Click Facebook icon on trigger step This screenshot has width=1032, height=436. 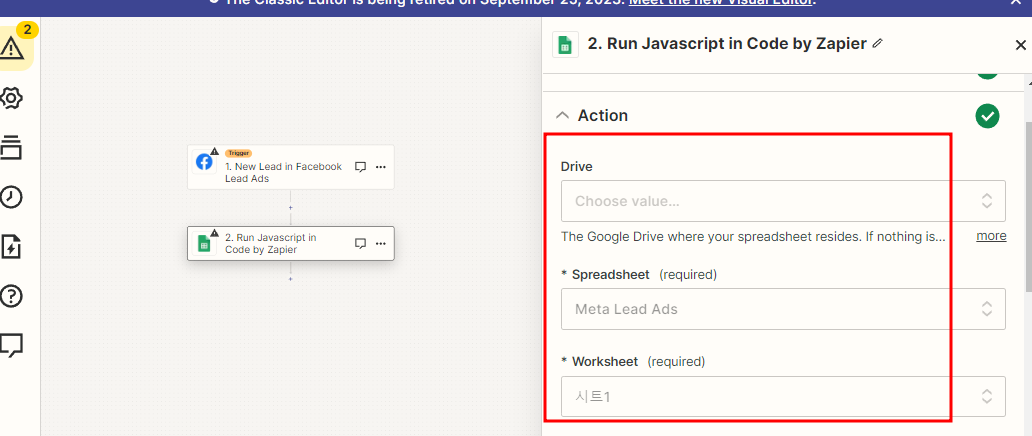point(205,162)
